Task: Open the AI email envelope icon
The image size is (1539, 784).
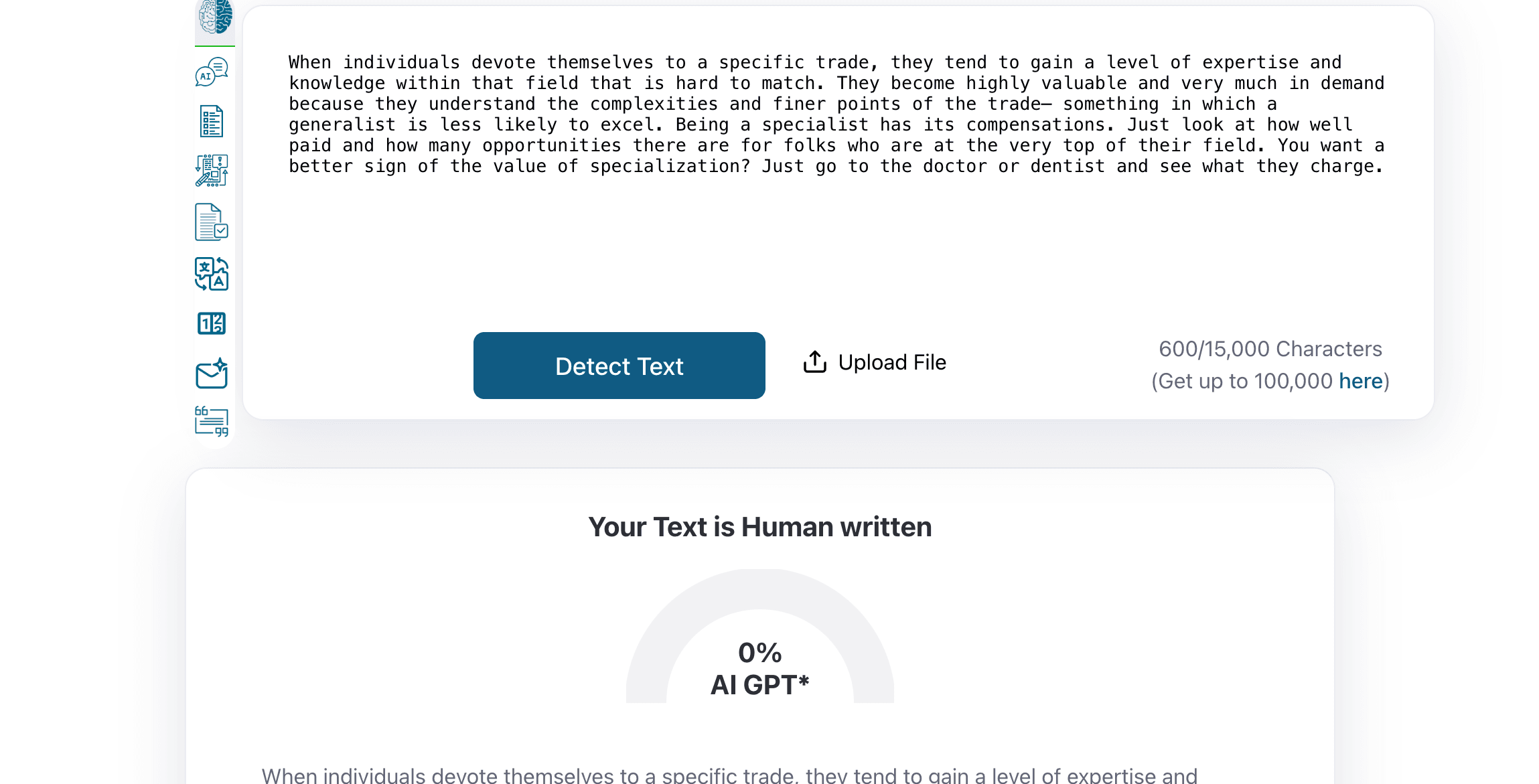Action: coord(212,374)
